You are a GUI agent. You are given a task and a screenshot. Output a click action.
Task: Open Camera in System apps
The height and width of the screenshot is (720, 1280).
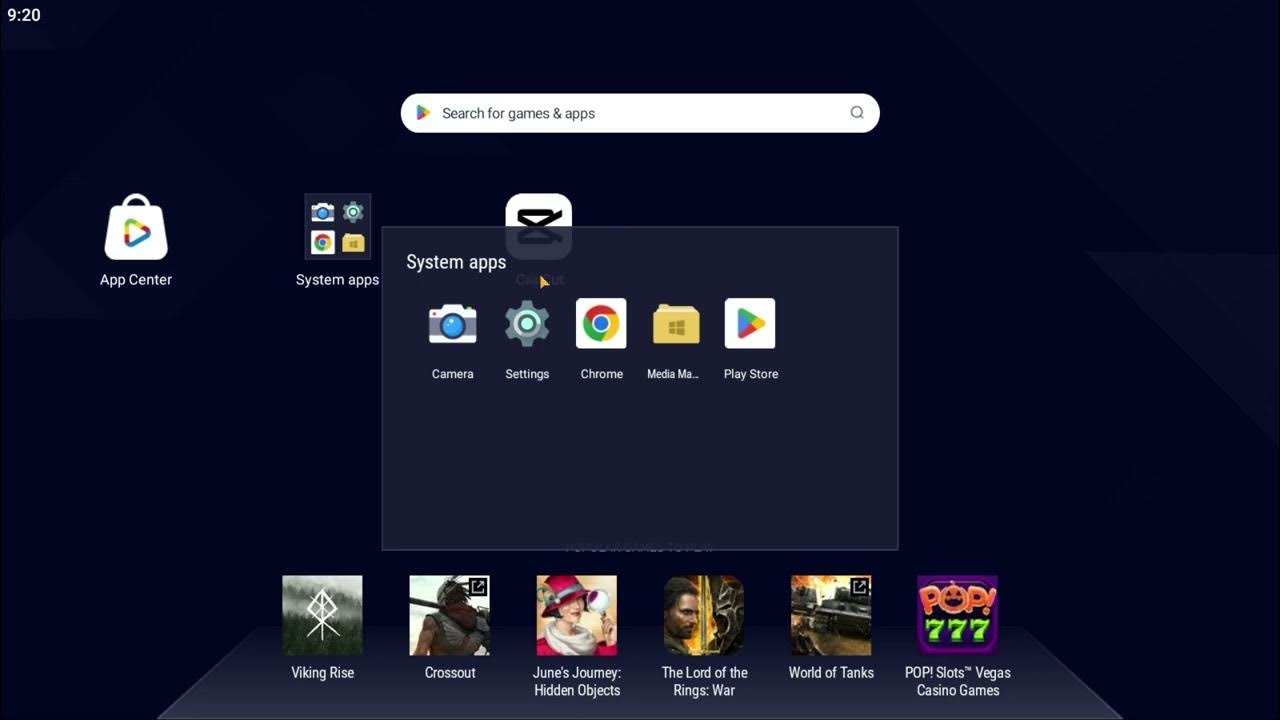453,323
